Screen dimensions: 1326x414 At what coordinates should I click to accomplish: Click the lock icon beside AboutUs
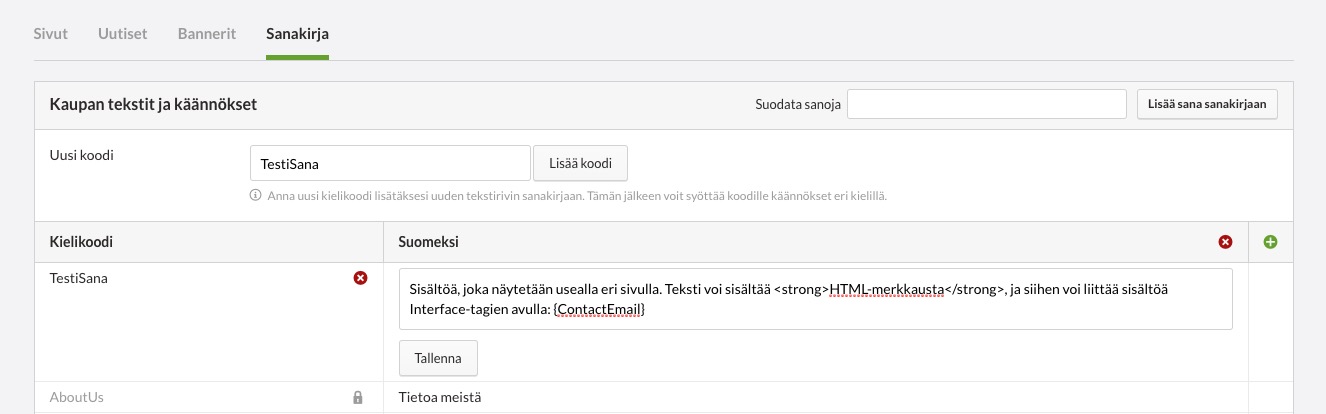358,398
